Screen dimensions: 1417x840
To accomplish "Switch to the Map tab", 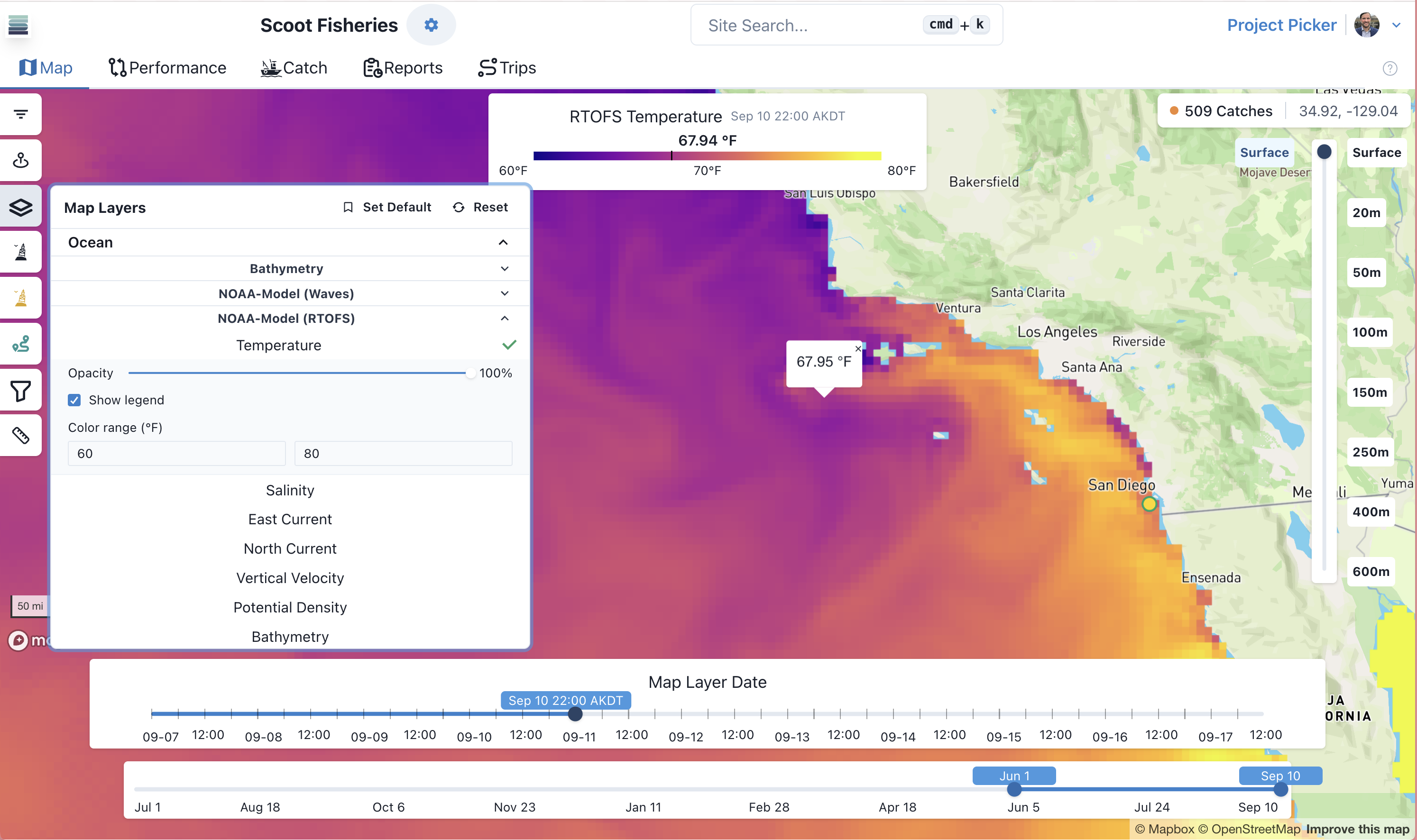I will coord(46,67).
